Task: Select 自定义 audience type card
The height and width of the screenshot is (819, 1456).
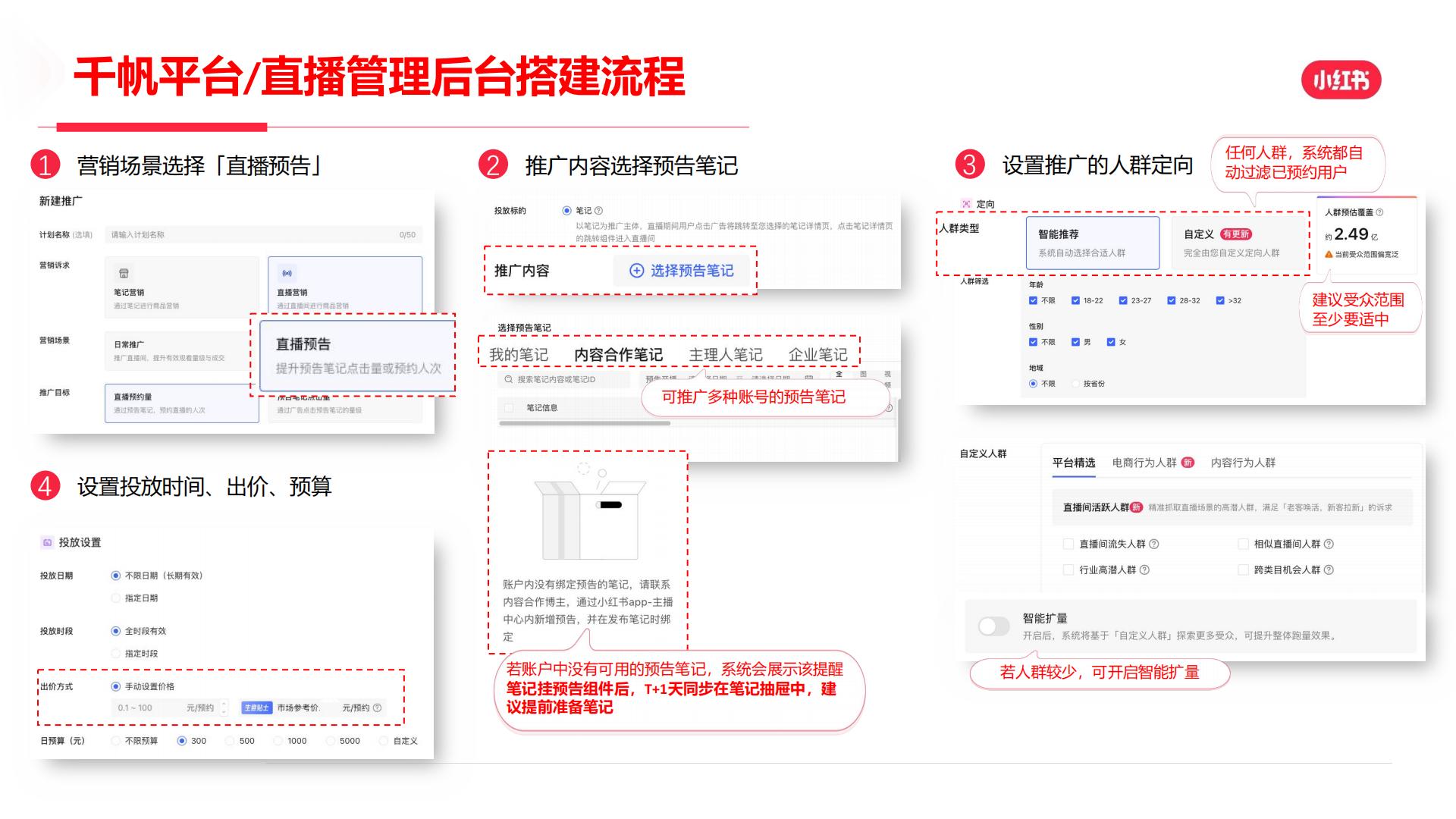Action: pyautogui.click(x=1239, y=243)
